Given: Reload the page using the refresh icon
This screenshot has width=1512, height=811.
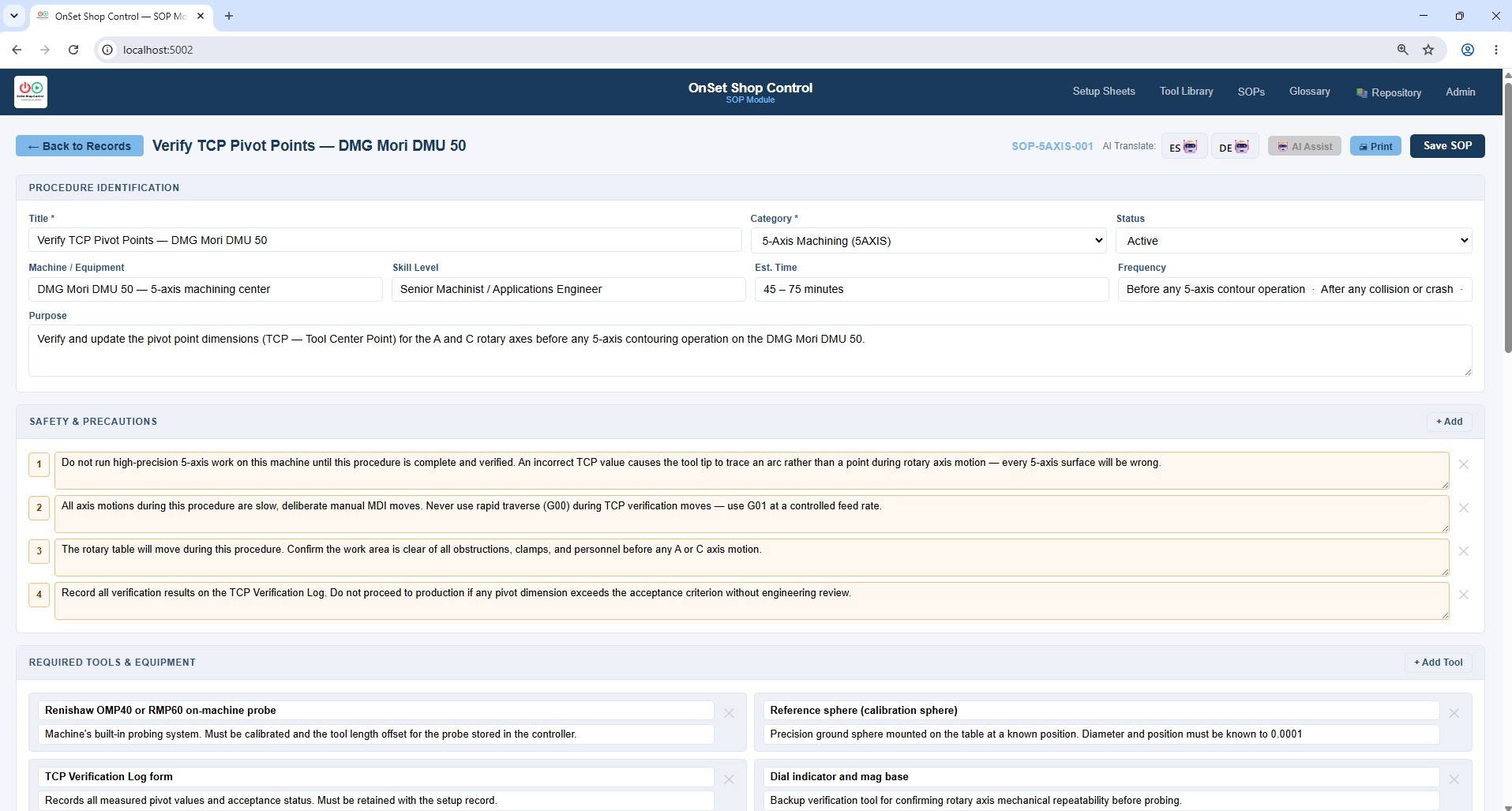Looking at the screenshot, I should pyautogui.click(x=73, y=50).
